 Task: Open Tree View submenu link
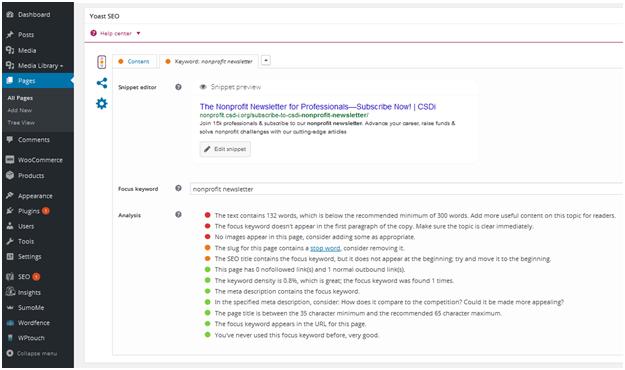(x=21, y=122)
